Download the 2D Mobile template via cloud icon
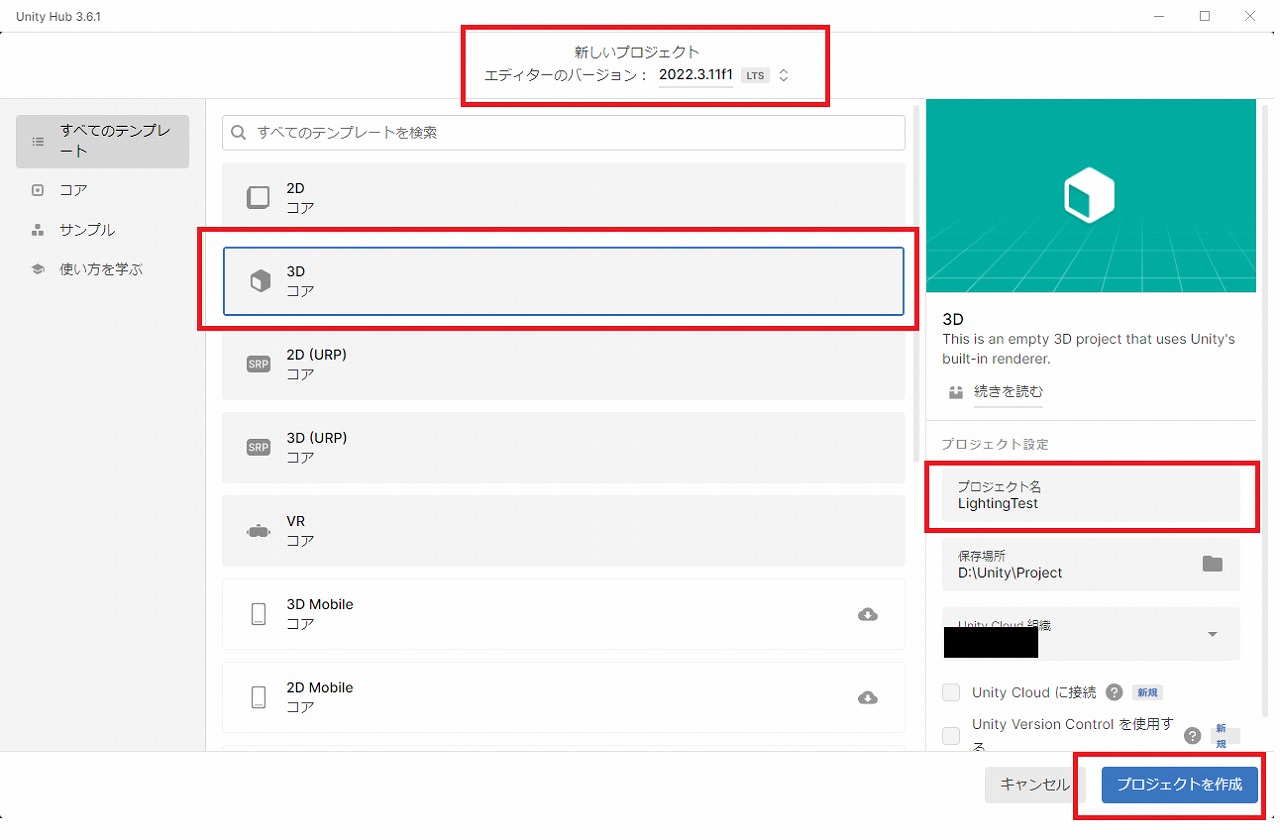Viewport: 1280px width, 840px height. [x=868, y=697]
